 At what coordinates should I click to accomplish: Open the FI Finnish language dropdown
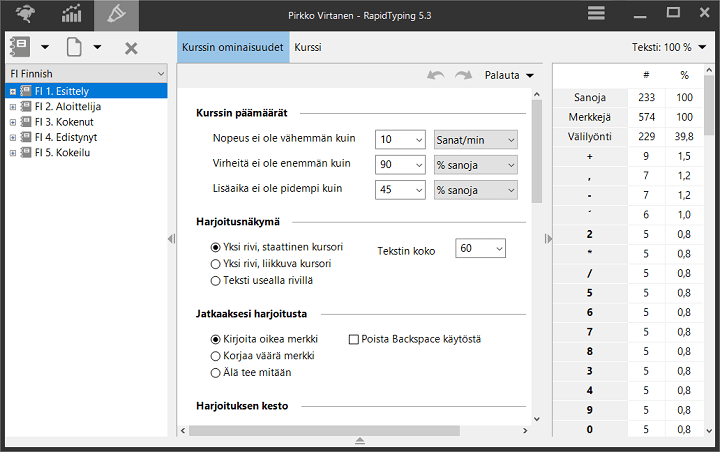[x=87, y=73]
